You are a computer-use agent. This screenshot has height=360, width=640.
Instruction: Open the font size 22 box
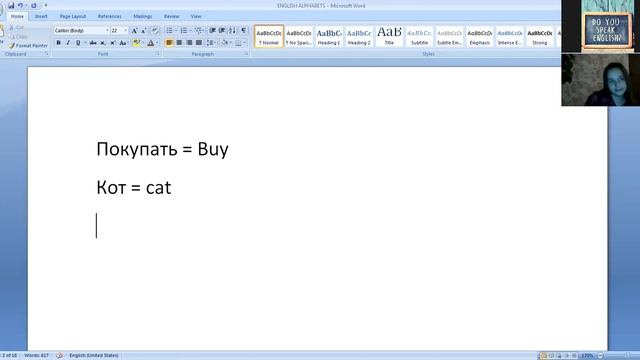click(119, 31)
